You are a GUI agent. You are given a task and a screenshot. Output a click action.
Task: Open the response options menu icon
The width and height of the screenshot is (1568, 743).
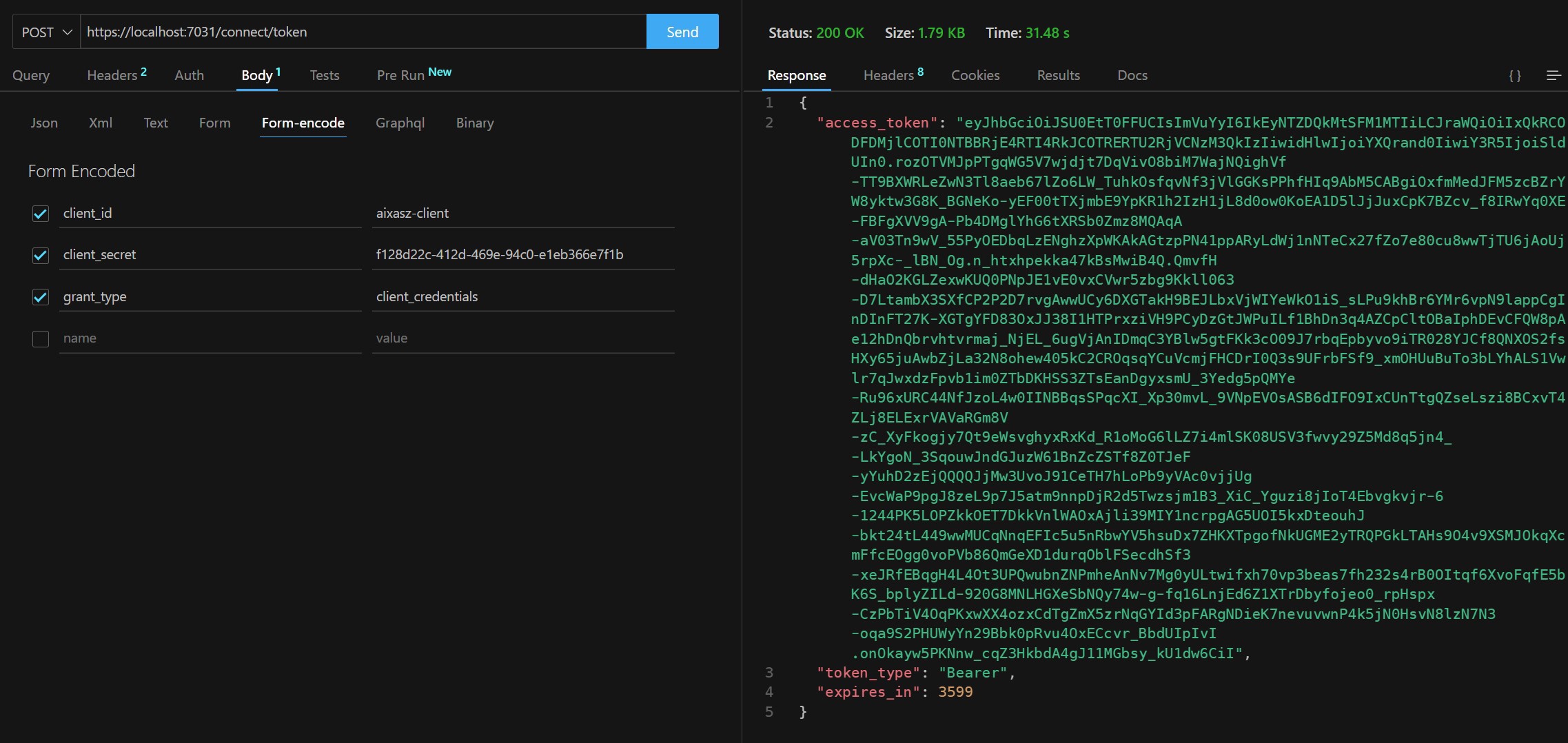[1554, 75]
